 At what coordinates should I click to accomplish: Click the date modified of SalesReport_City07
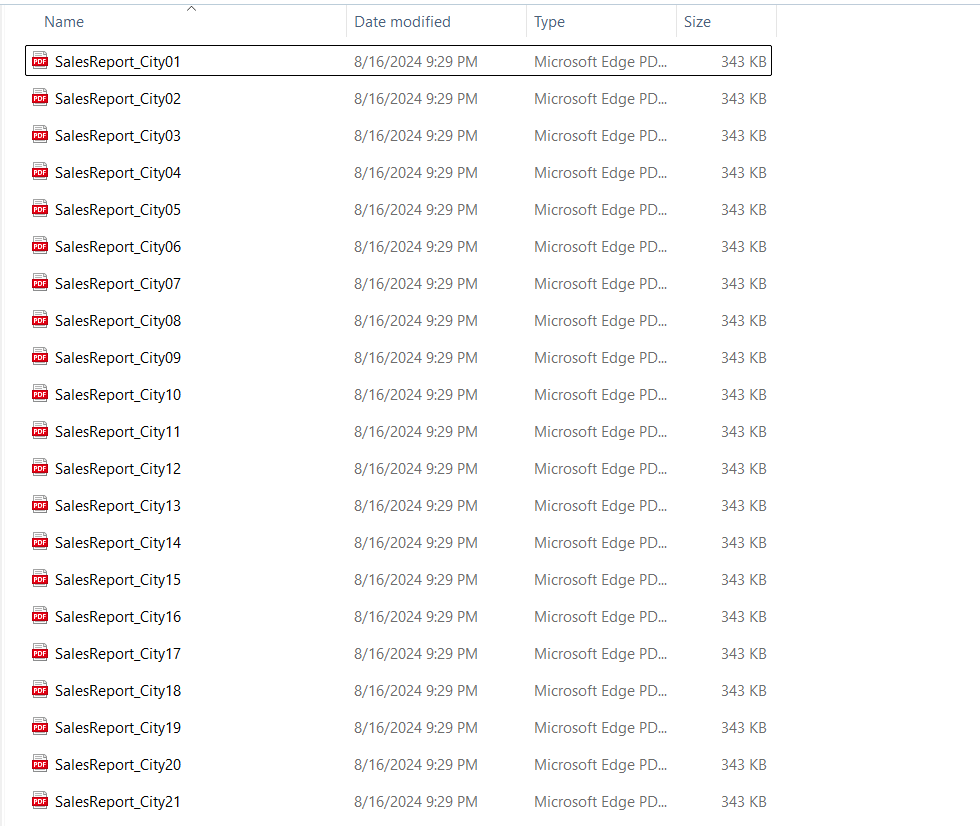point(416,284)
